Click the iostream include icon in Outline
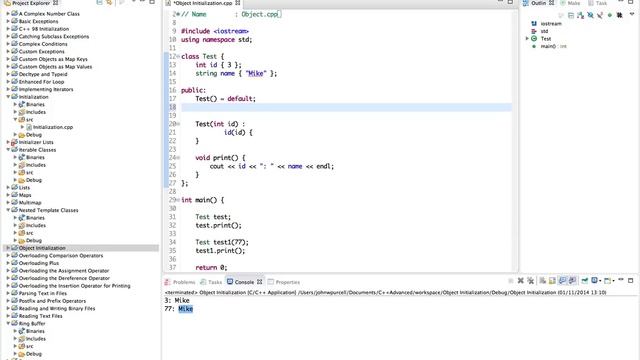The width and height of the screenshot is (640, 360). [x=534, y=24]
